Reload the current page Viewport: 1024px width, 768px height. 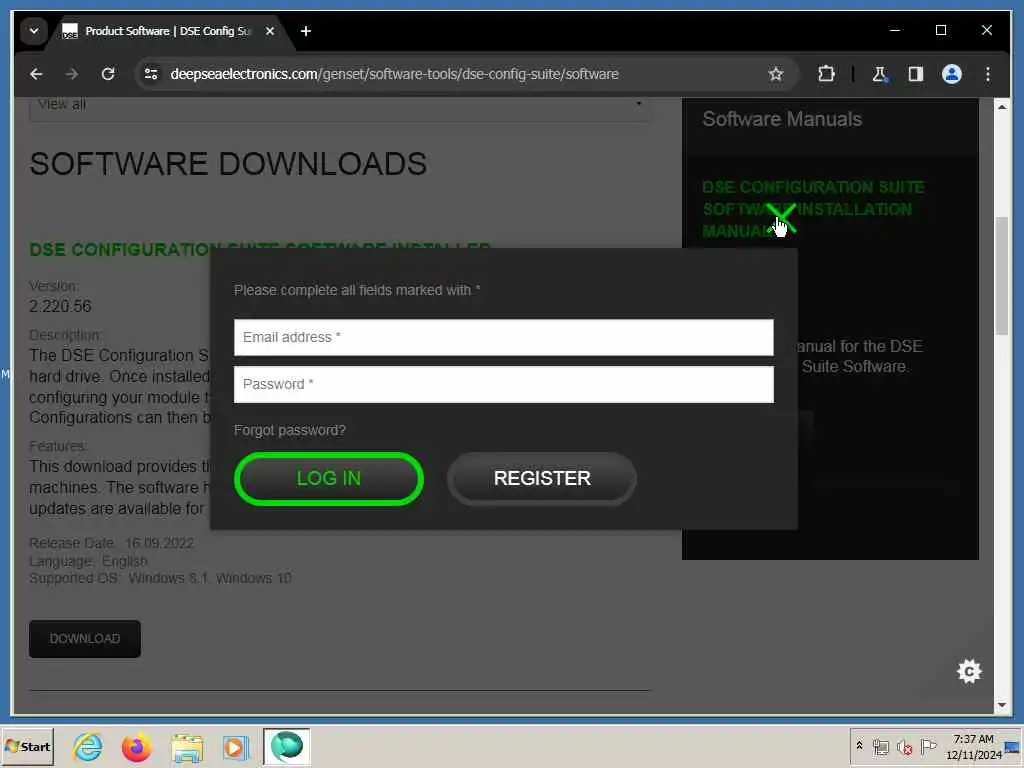click(108, 74)
